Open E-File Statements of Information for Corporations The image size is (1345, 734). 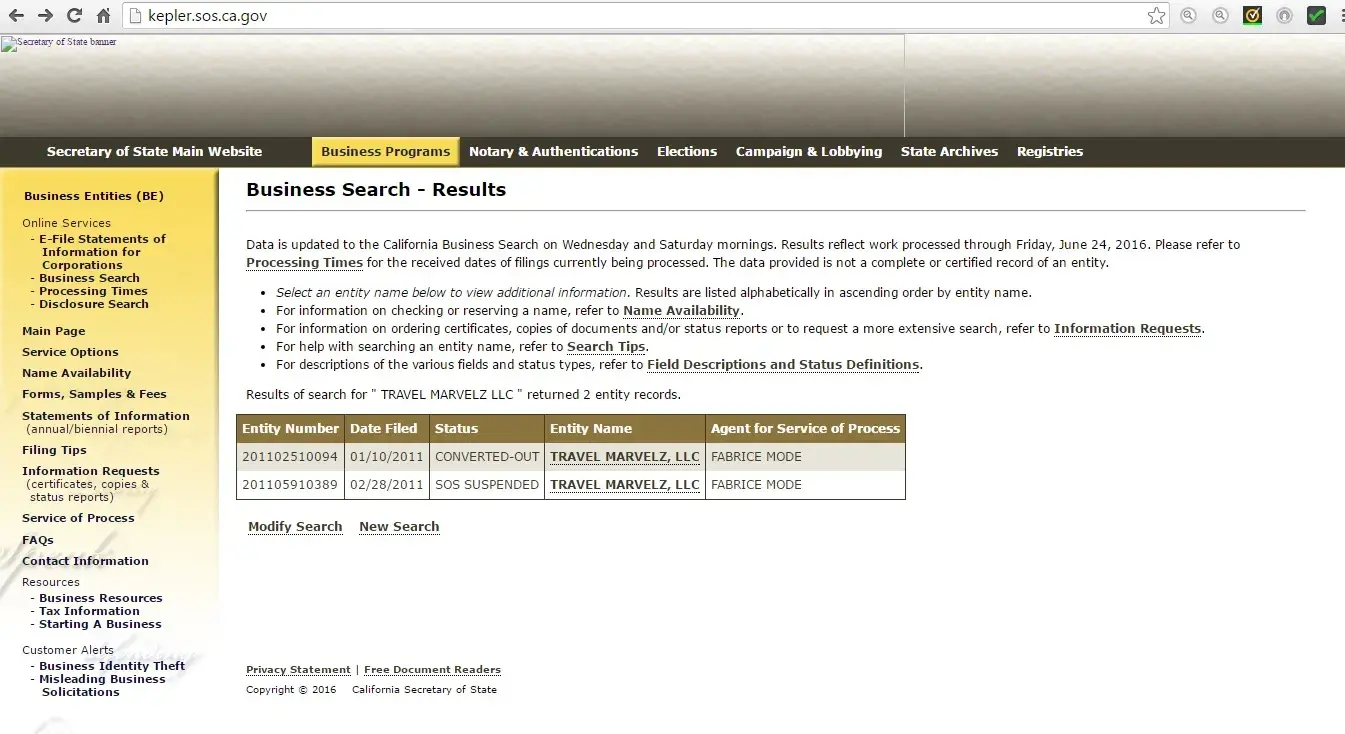tap(102, 252)
